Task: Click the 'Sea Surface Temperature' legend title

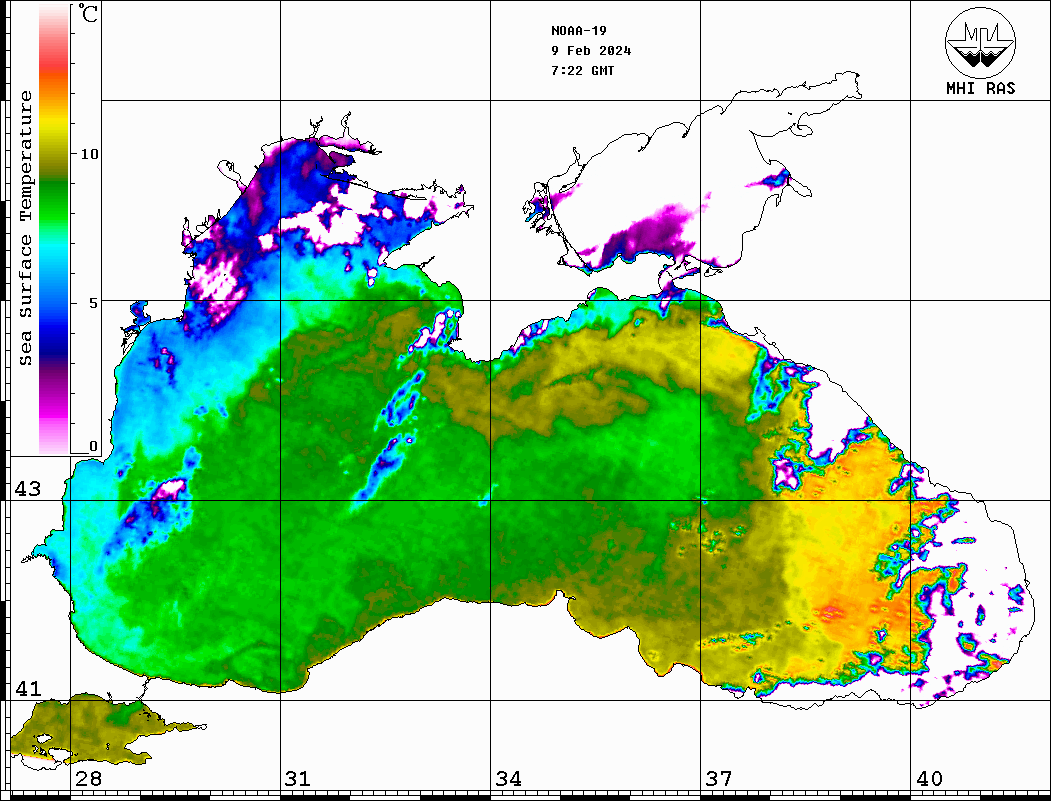Action: pos(25,228)
